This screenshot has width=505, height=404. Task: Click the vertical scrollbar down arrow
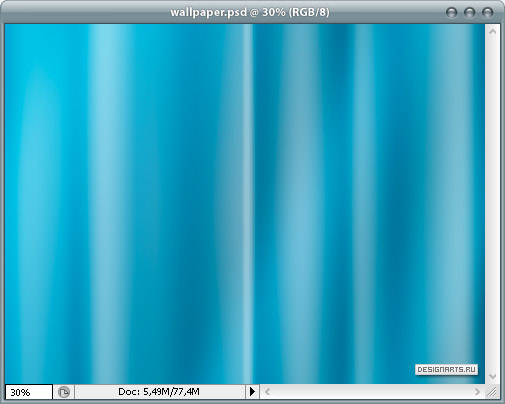point(493,376)
